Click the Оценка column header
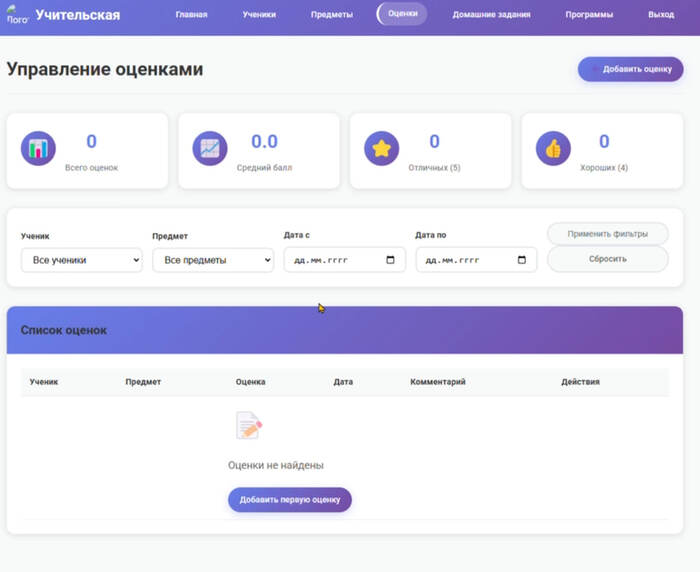700x572 pixels. [250, 382]
